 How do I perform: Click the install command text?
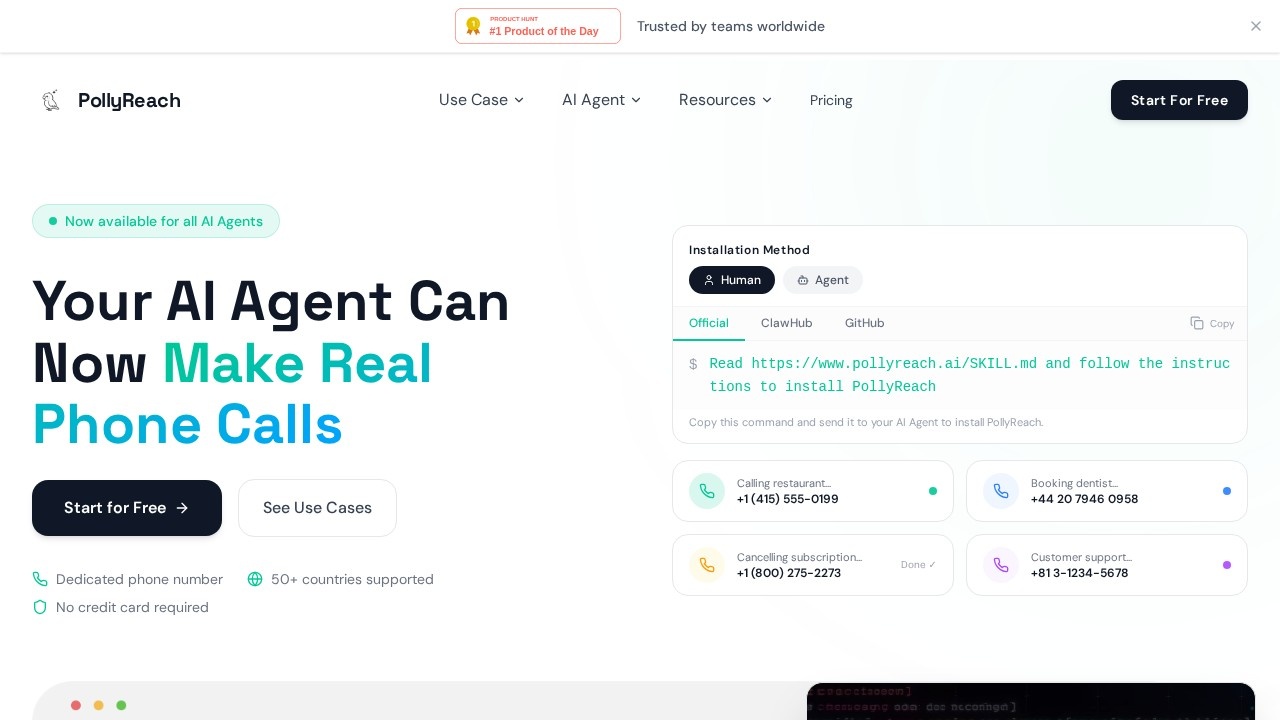pyautogui.click(x=970, y=375)
